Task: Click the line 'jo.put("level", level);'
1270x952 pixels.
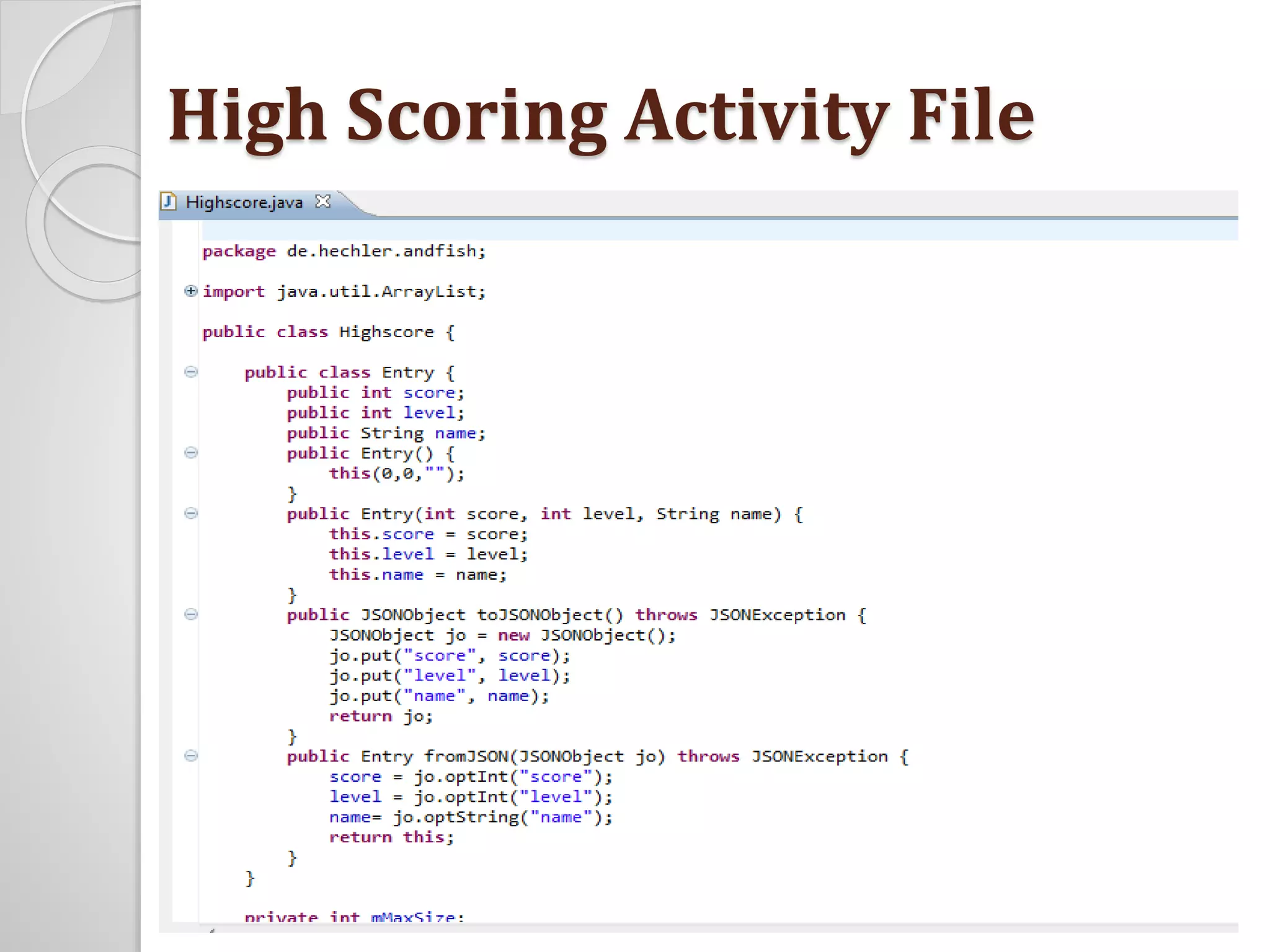Action: coord(450,676)
